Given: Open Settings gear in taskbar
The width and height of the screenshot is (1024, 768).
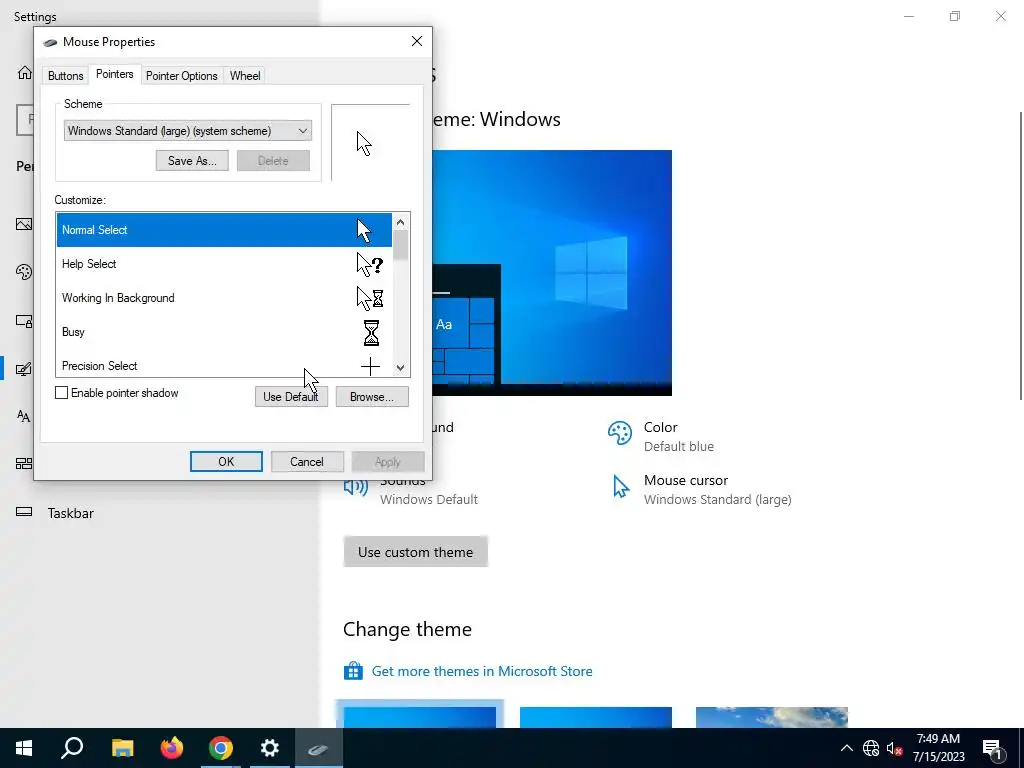Looking at the screenshot, I should [270, 748].
